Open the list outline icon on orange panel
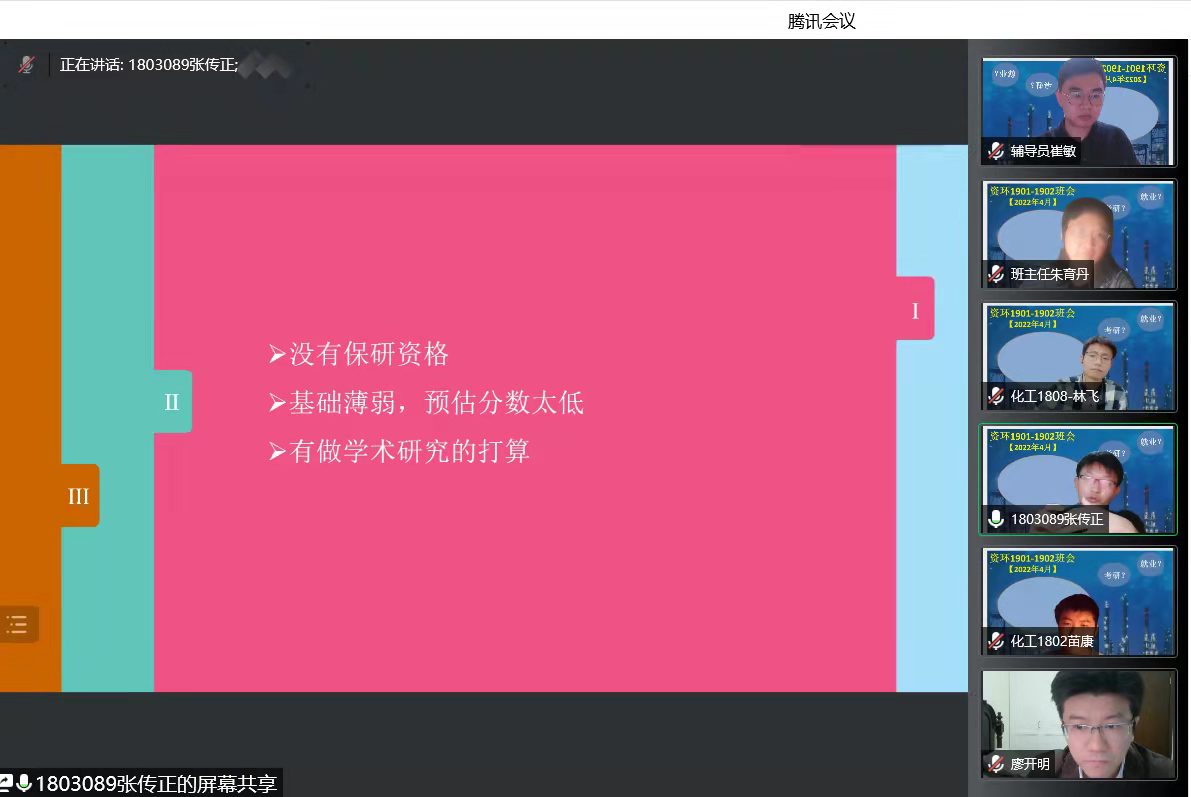This screenshot has height=797, width=1191. click(x=17, y=625)
